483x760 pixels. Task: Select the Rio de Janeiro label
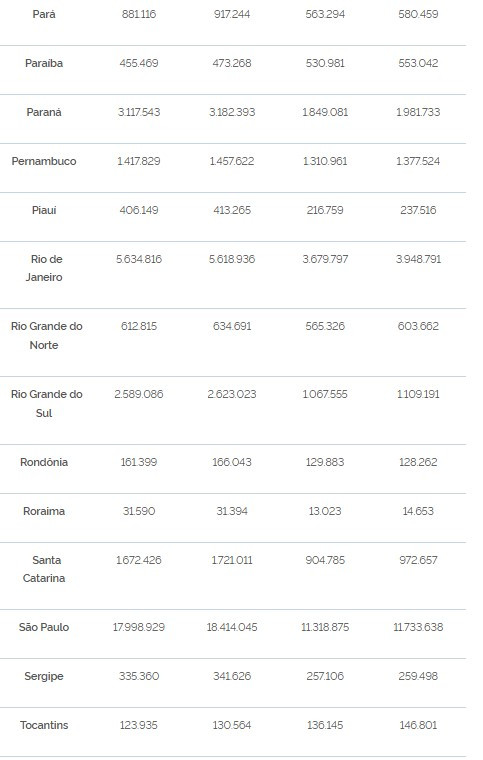click(x=44, y=268)
